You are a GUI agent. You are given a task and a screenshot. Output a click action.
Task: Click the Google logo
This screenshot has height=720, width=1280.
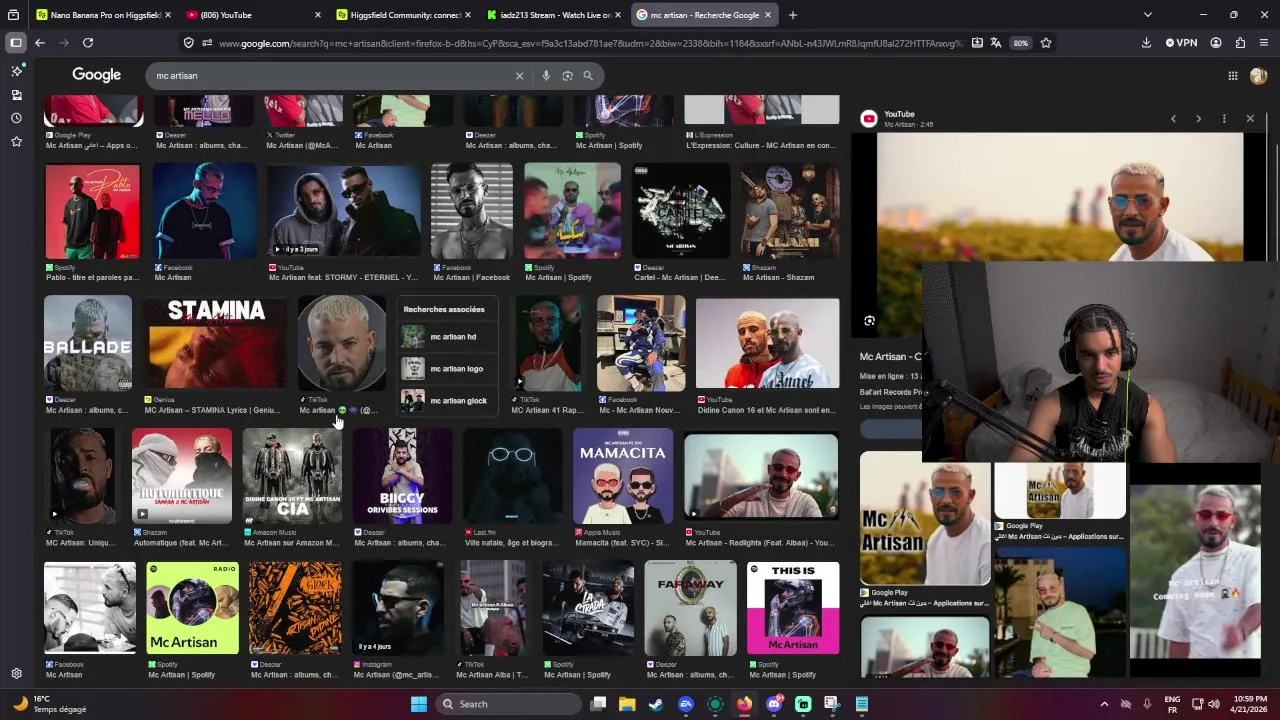(96, 75)
